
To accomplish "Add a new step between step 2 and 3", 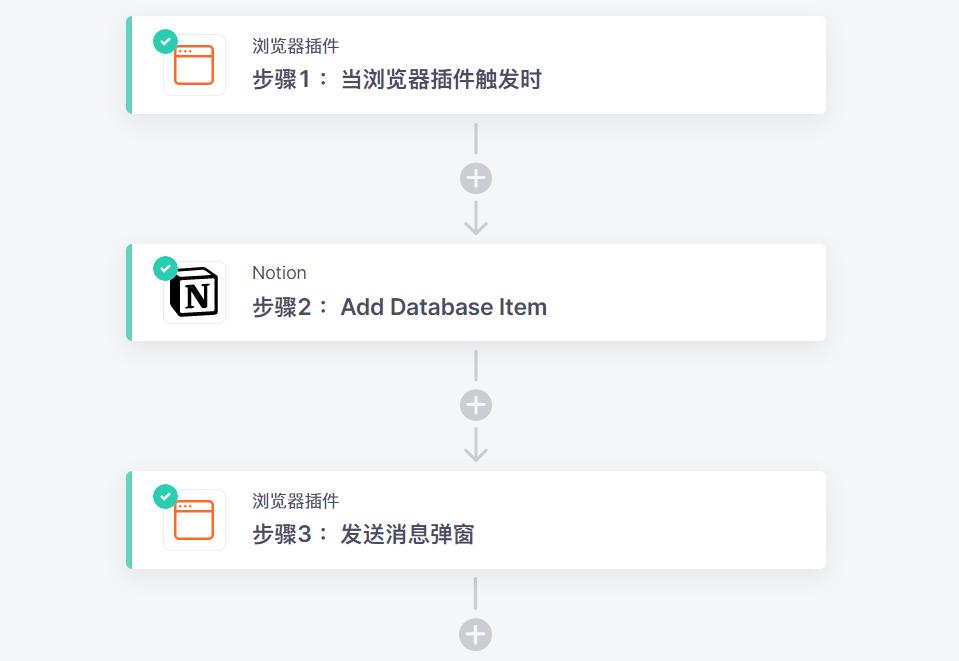I will coord(475,404).
